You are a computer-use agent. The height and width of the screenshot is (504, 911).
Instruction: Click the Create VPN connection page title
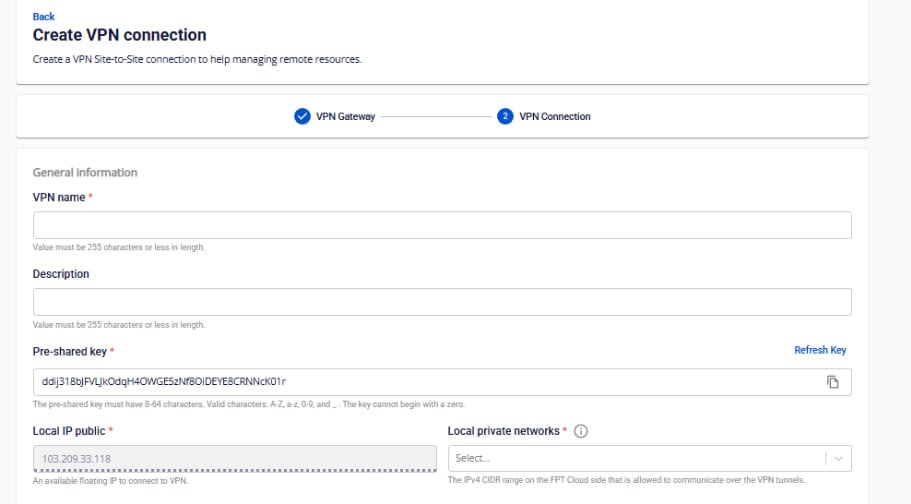click(120, 35)
